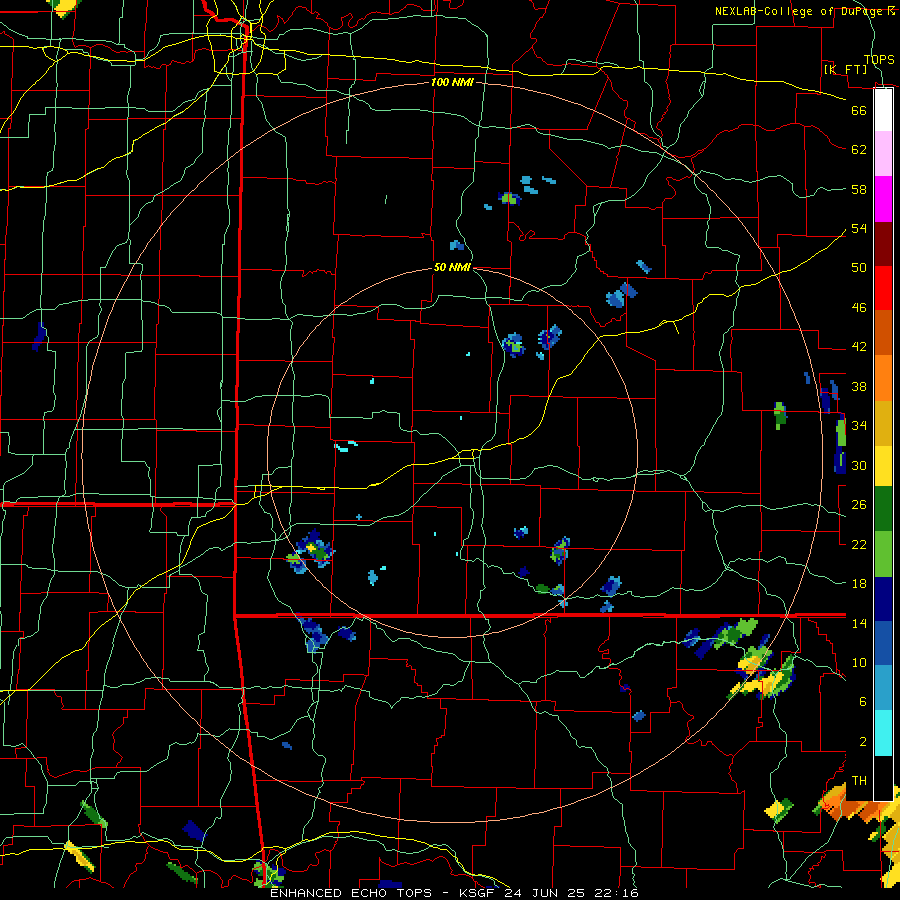
Task: Select the magenta legend swatch
Action: (x=883, y=199)
